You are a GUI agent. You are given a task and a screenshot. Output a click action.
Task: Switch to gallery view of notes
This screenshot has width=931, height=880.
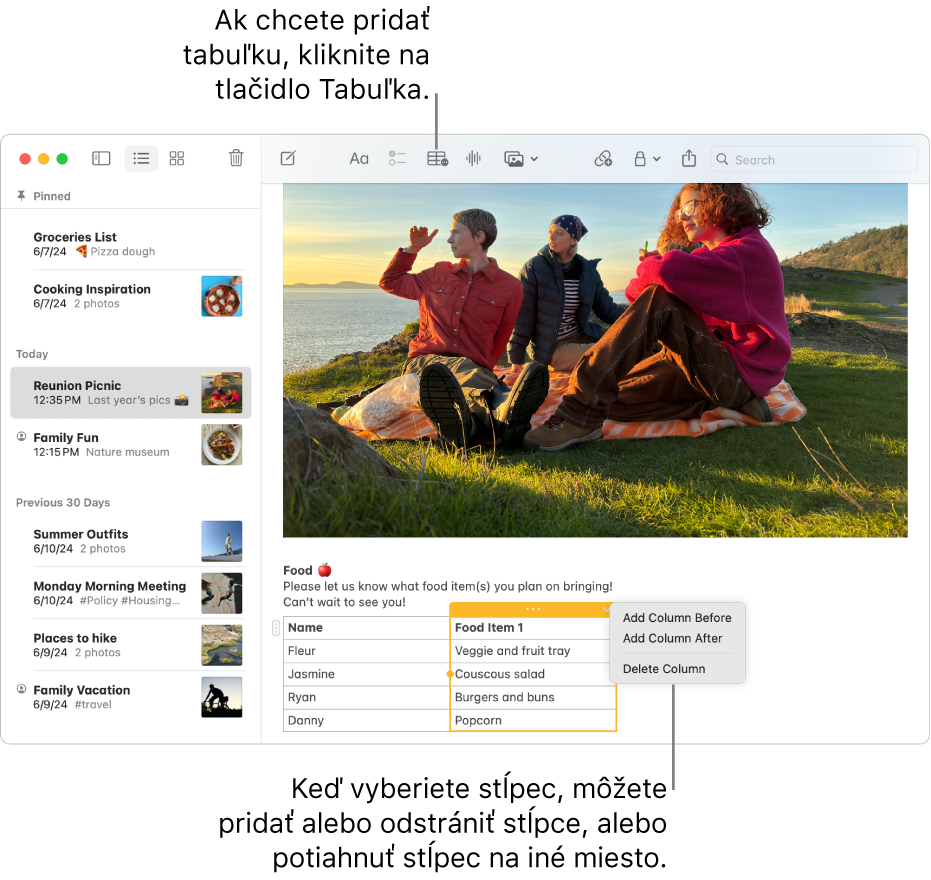click(x=177, y=159)
